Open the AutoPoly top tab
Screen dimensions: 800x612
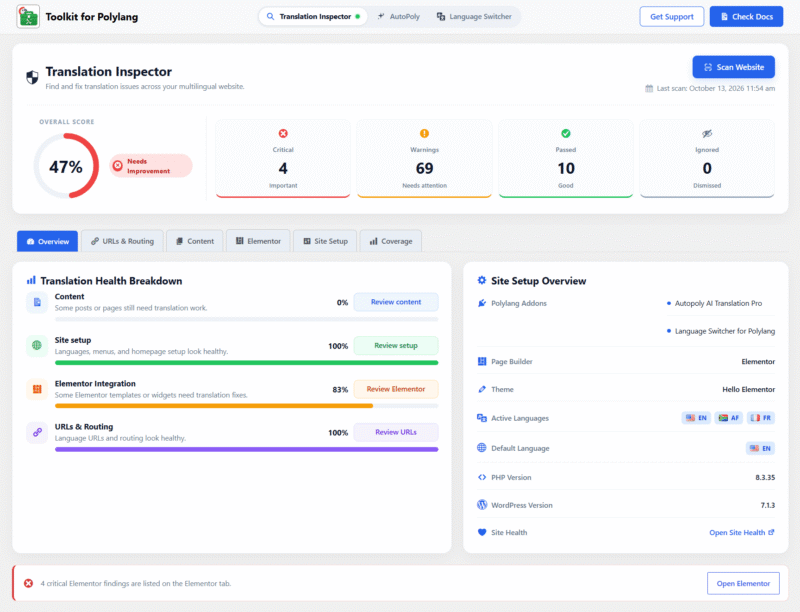399,16
